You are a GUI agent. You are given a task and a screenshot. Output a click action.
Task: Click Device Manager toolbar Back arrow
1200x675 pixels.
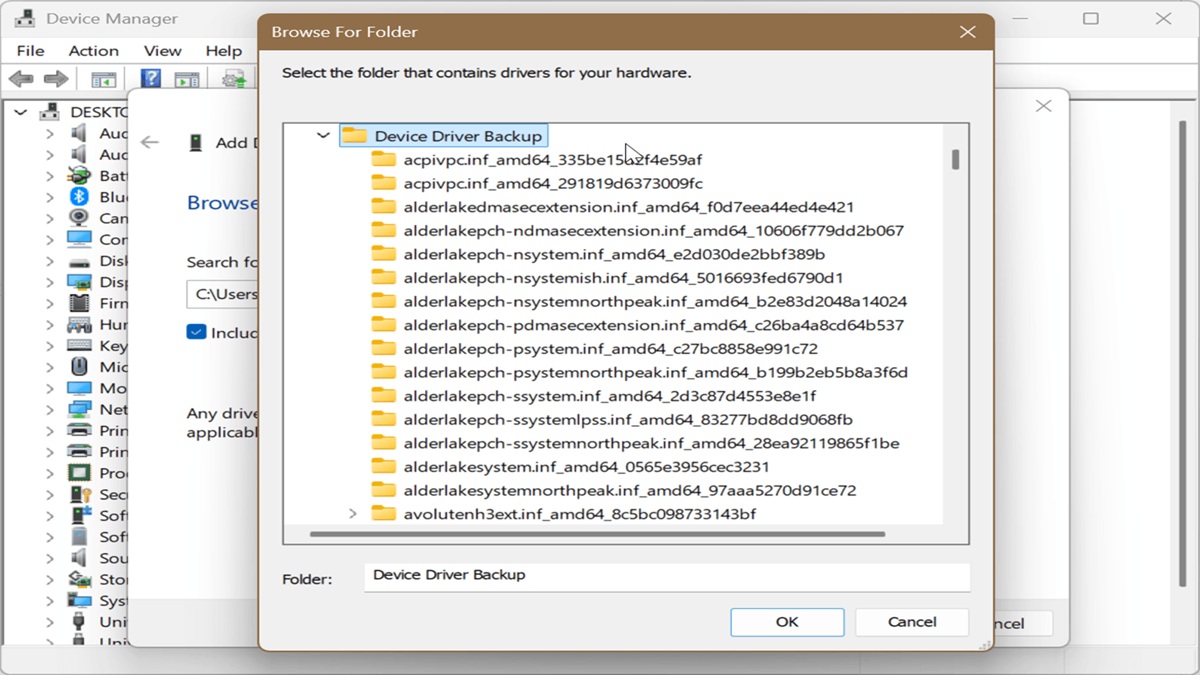click(x=21, y=79)
